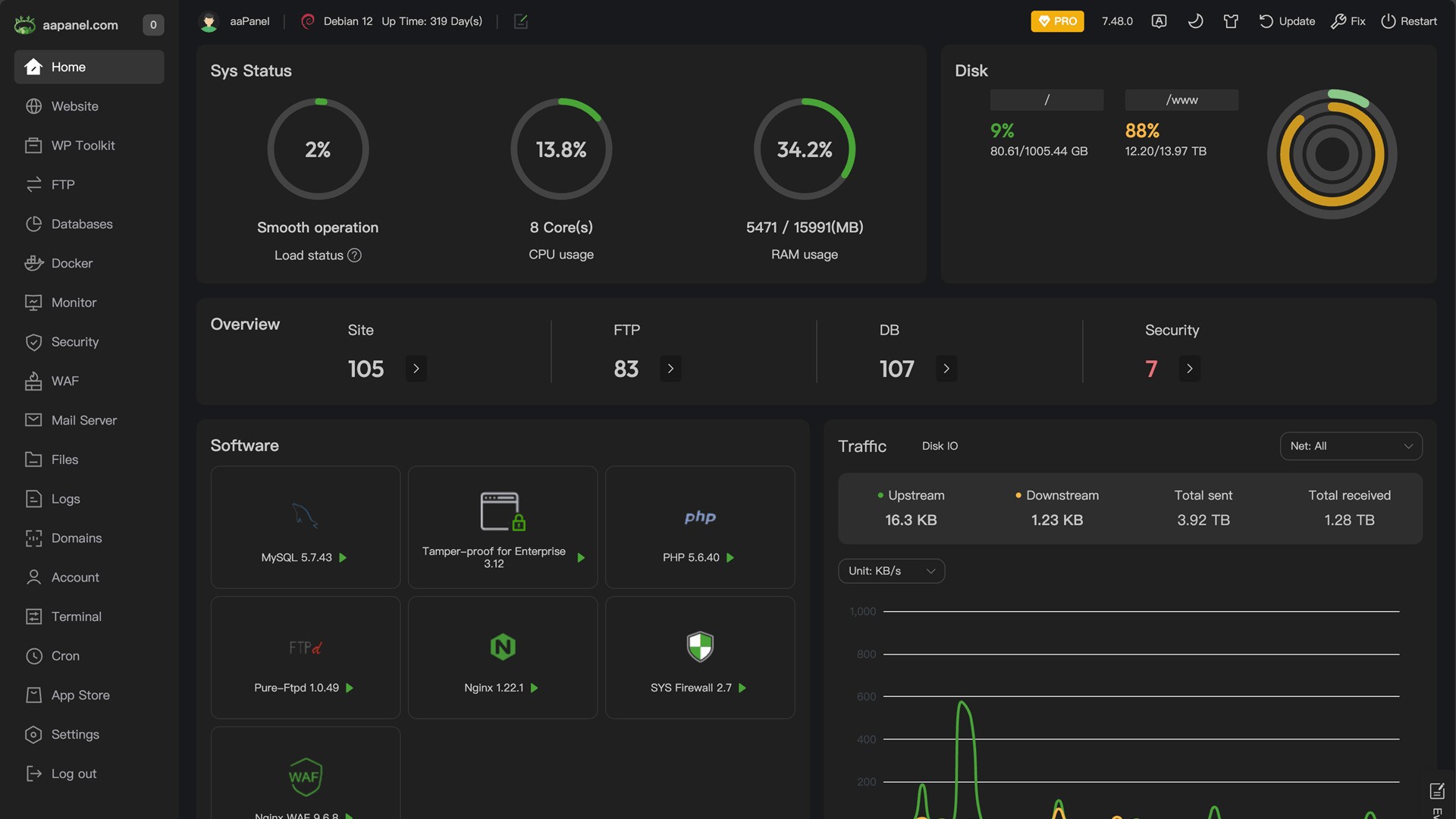The image size is (1456, 819).
Task: Click the Files folder icon
Action: (33, 460)
